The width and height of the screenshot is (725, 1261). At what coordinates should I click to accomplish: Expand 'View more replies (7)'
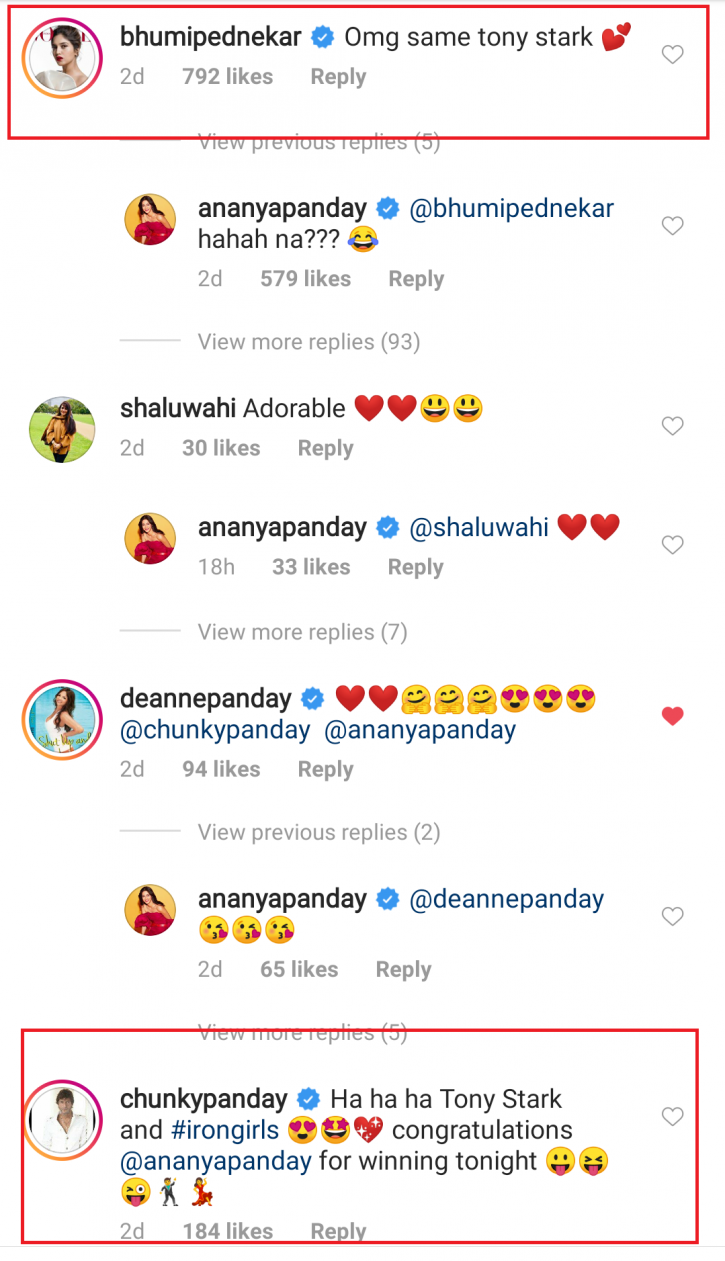tap(300, 632)
